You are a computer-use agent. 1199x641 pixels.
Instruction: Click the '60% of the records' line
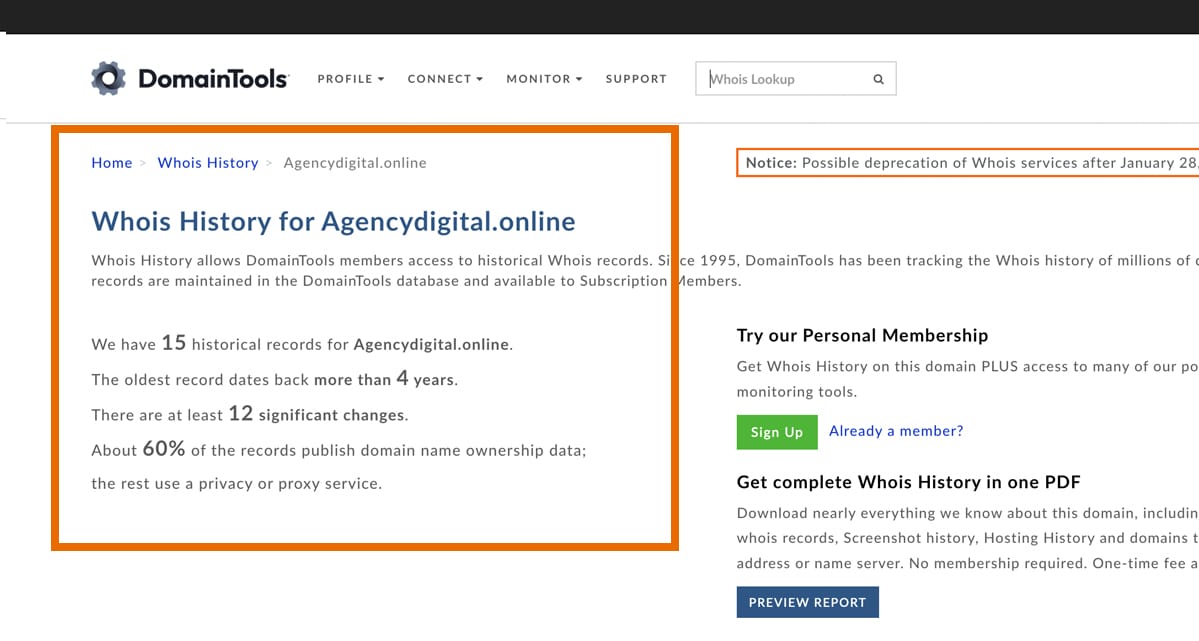click(339, 449)
